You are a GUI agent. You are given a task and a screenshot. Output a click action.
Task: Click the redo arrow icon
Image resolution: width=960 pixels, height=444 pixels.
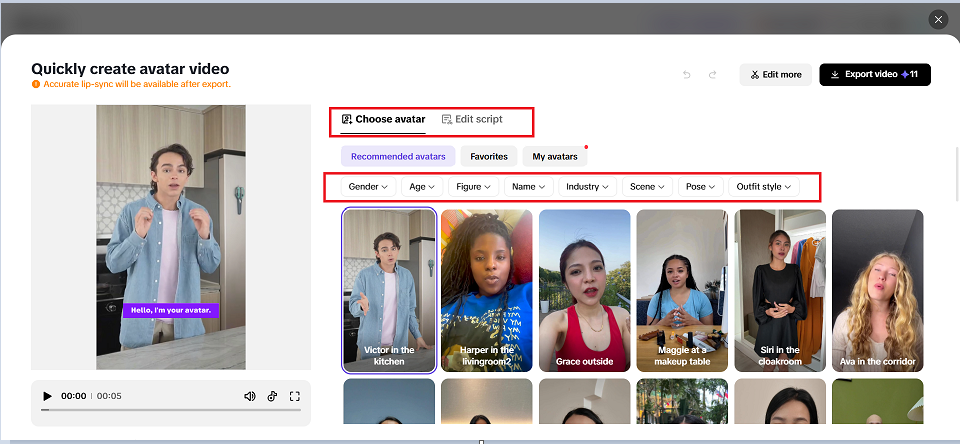(712, 75)
